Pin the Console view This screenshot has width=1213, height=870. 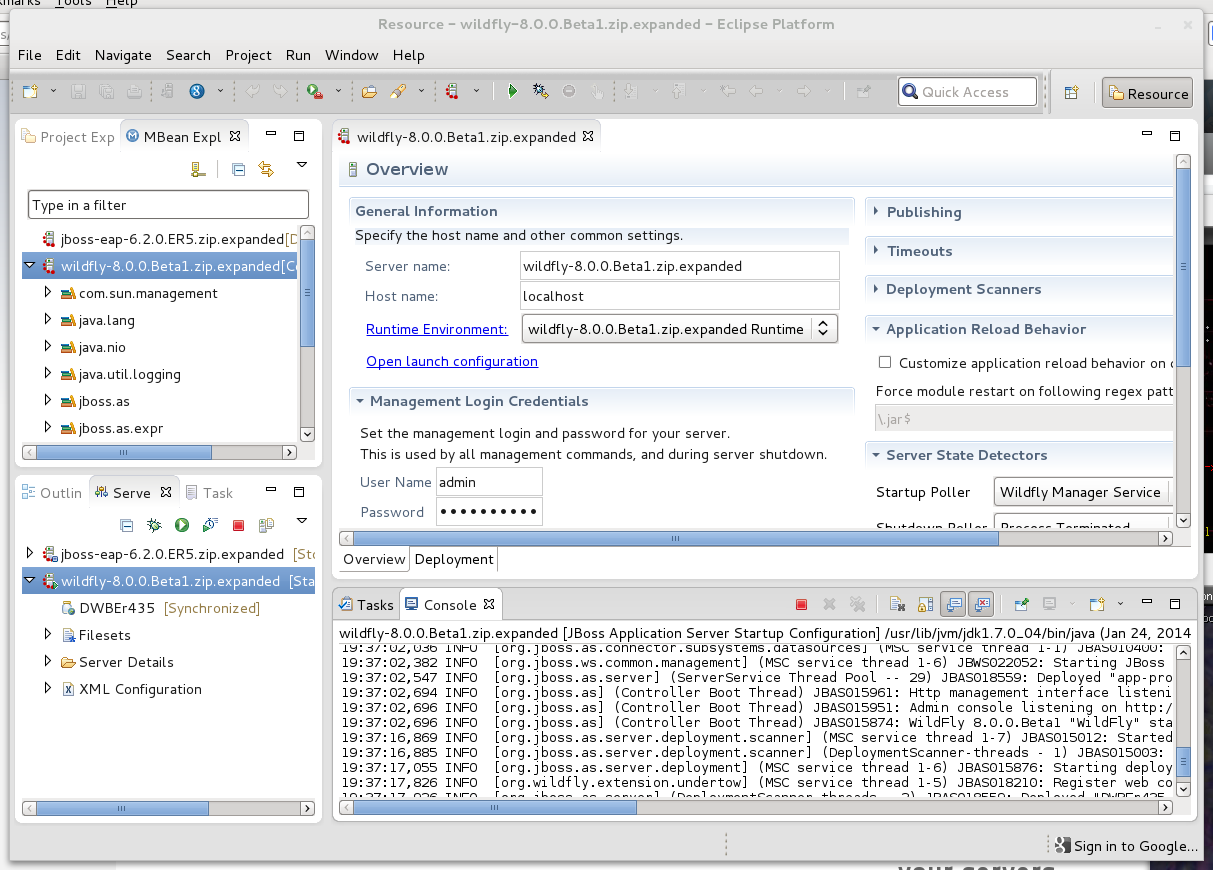(1022, 604)
